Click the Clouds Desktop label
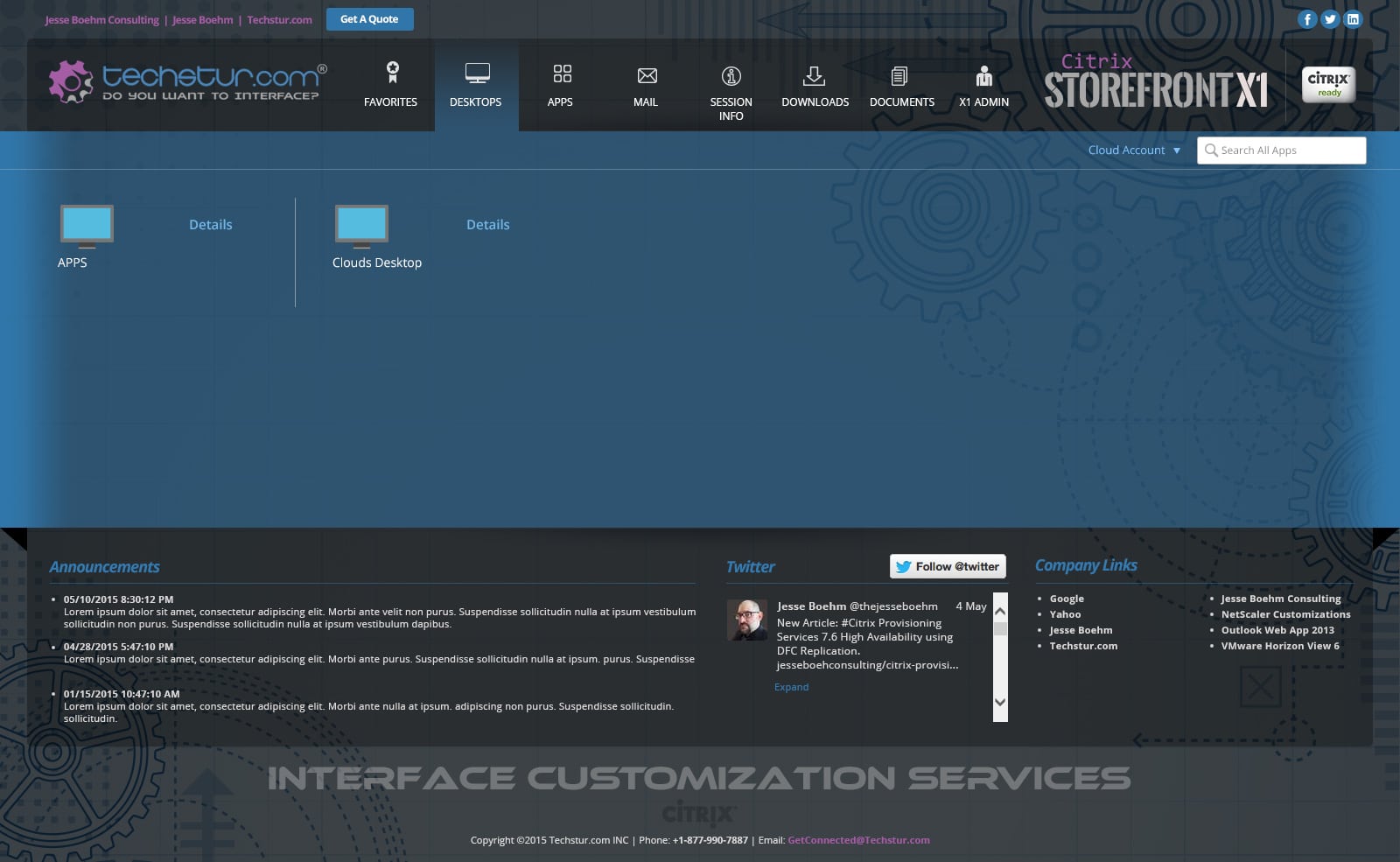 coord(377,263)
